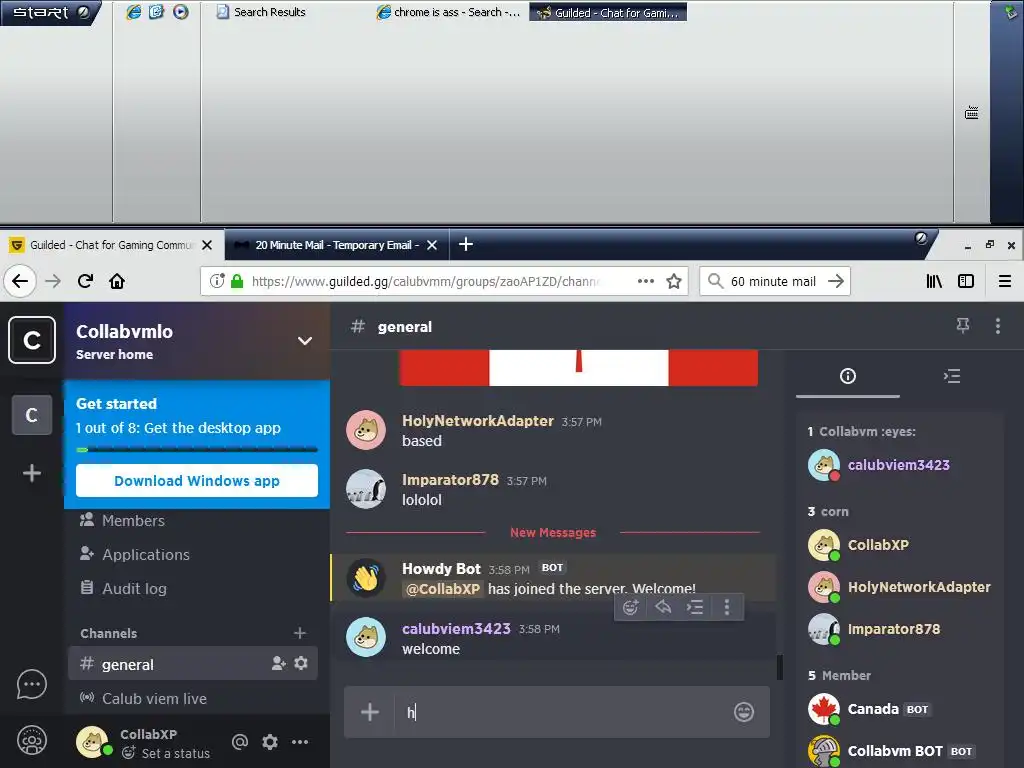Invite members icon on general channel

tap(278, 664)
